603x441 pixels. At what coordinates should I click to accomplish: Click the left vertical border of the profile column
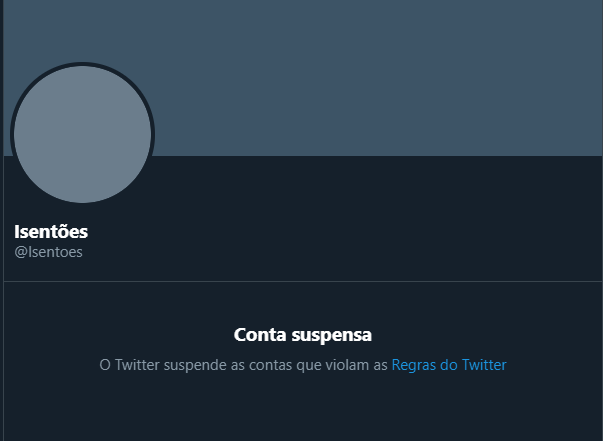point(3,220)
